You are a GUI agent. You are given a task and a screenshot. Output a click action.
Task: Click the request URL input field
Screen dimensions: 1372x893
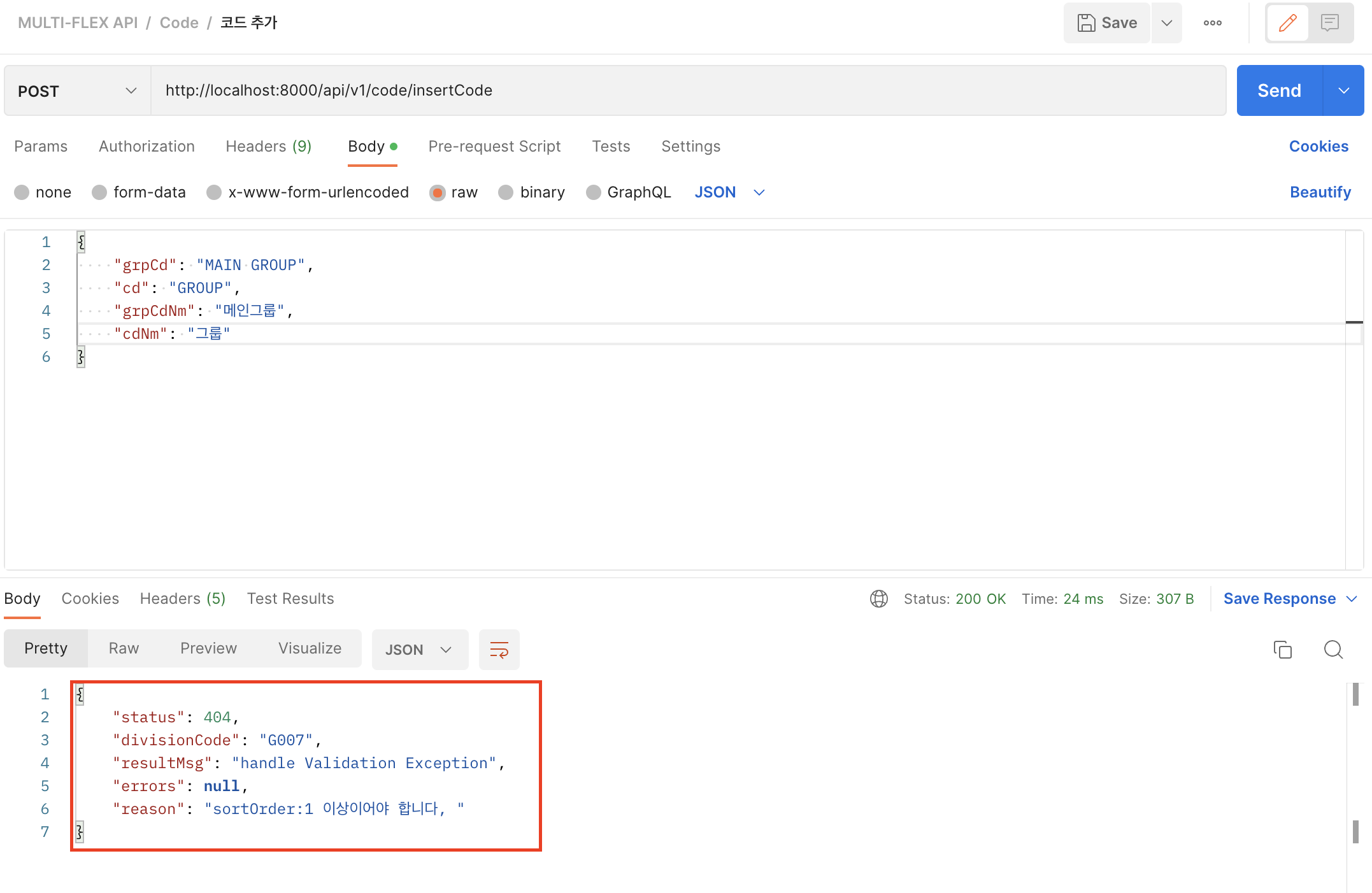[688, 90]
